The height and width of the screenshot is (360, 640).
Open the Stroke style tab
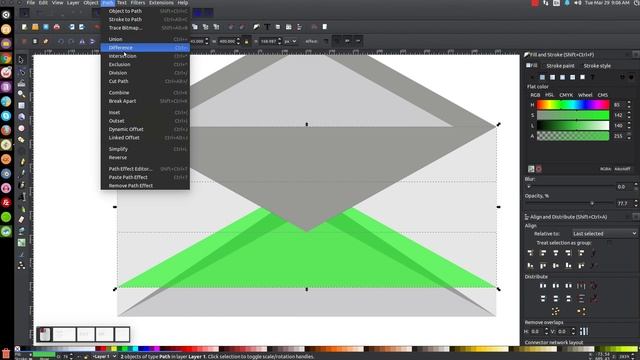(x=597, y=66)
